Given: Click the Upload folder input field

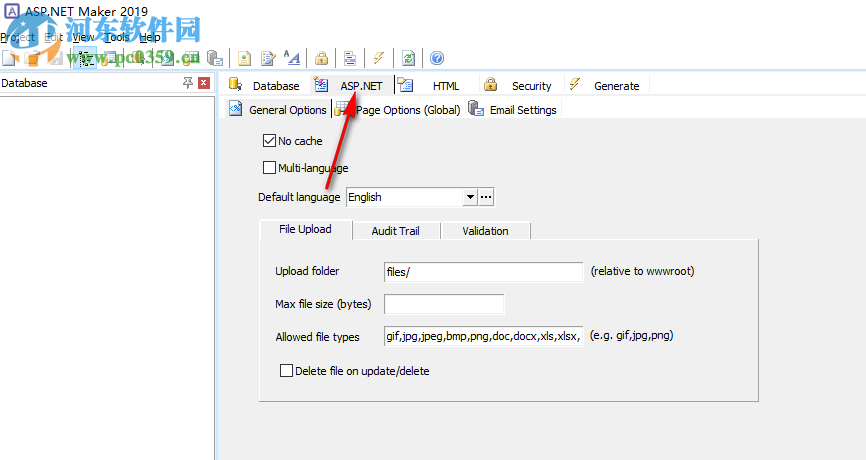Looking at the screenshot, I should [x=483, y=272].
